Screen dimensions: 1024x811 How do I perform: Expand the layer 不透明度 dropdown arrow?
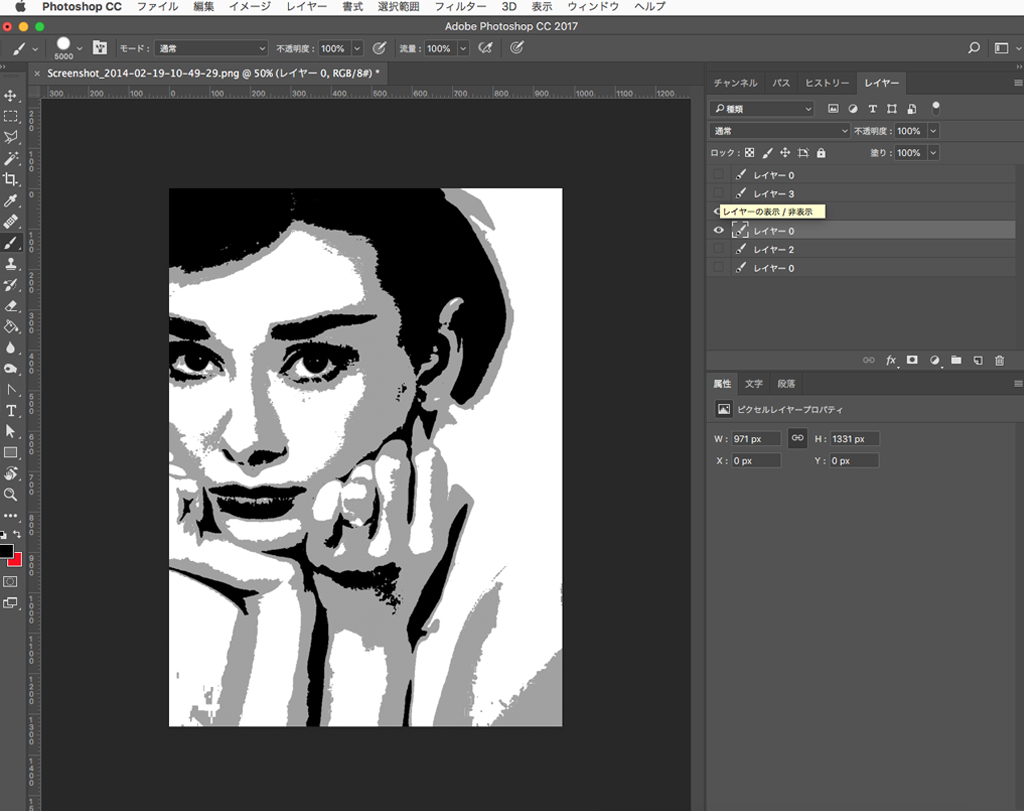(933, 131)
